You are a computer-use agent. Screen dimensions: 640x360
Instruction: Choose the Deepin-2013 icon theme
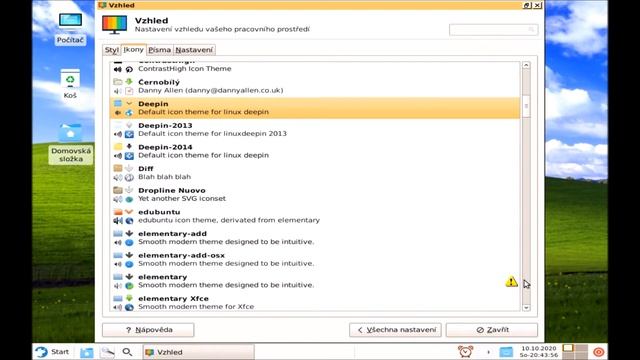point(315,129)
